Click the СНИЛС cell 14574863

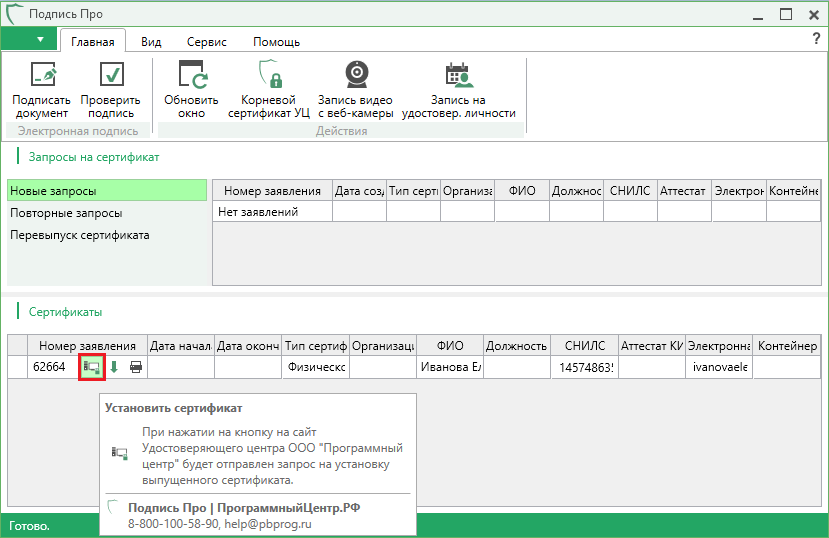[x=584, y=367]
